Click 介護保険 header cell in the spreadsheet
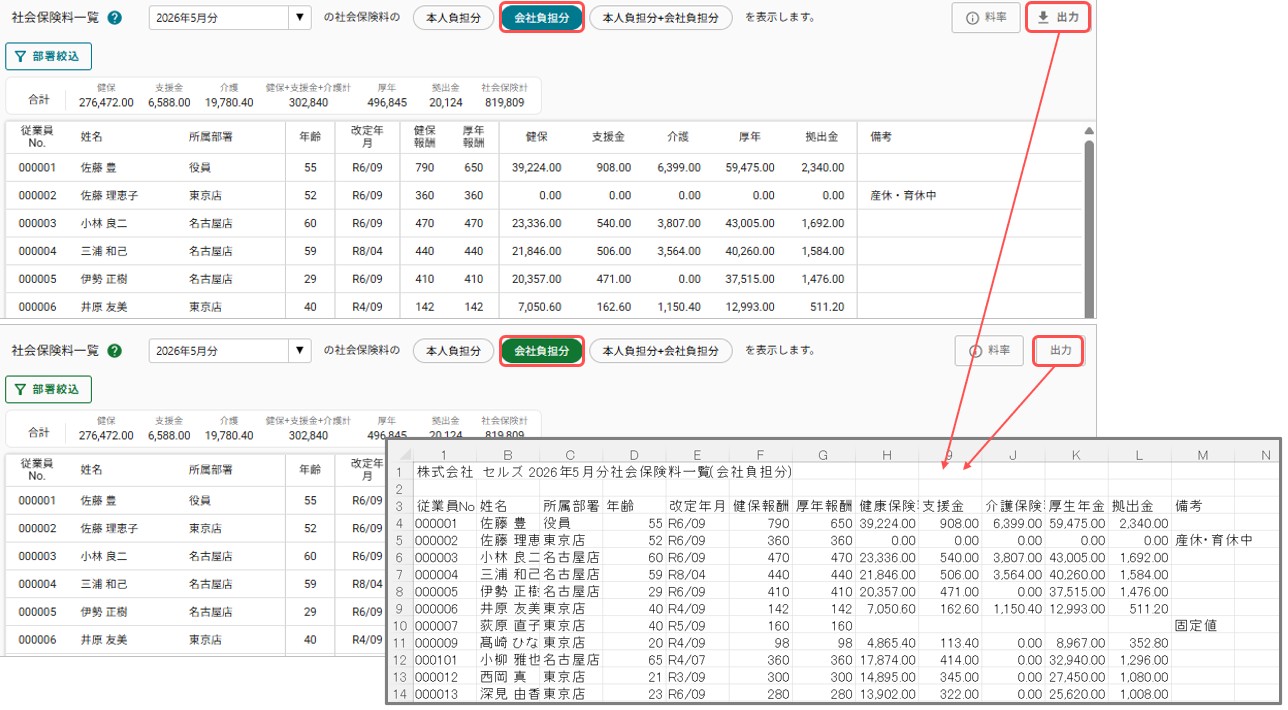 coord(1013,506)
